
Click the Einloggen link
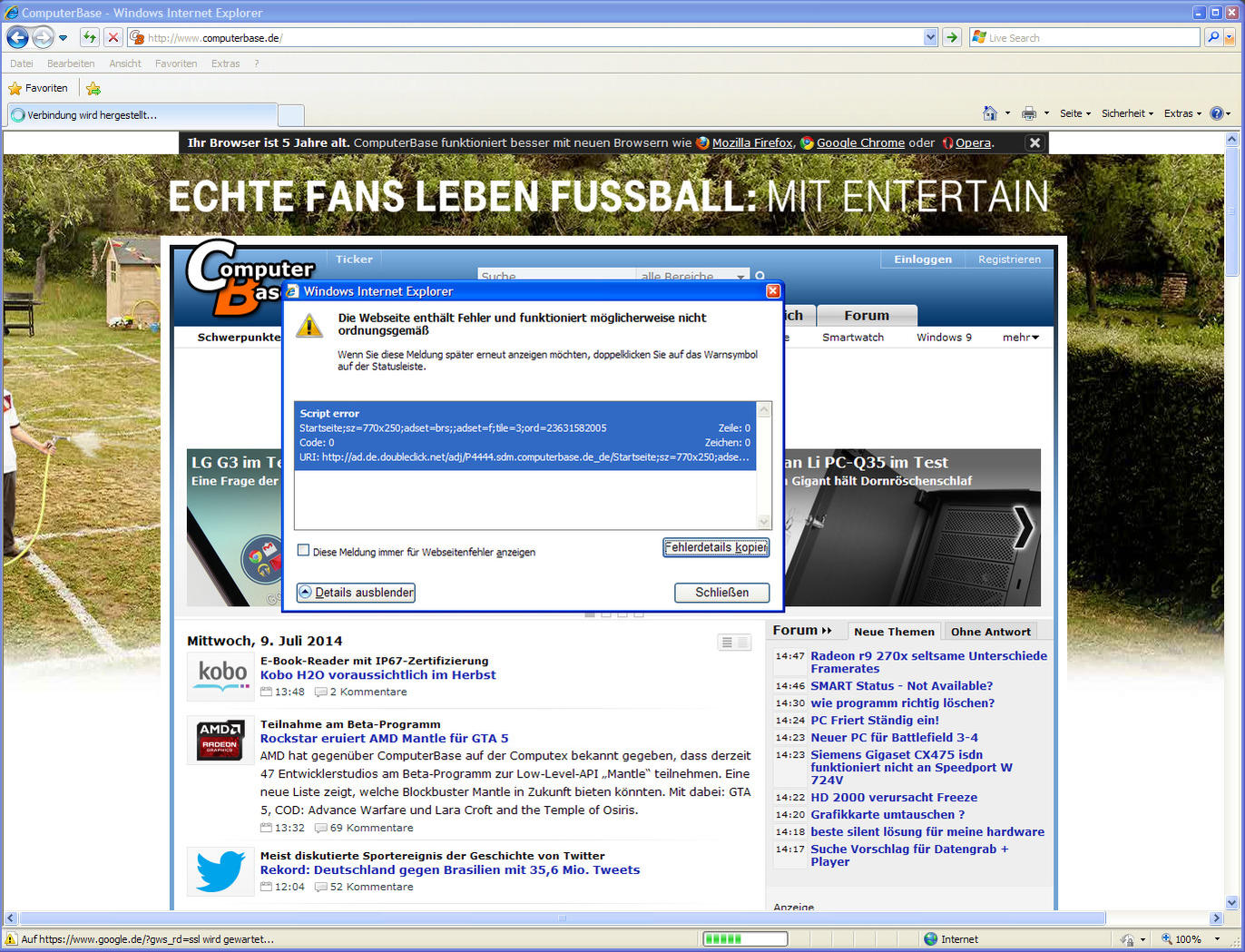coord(923,260)
